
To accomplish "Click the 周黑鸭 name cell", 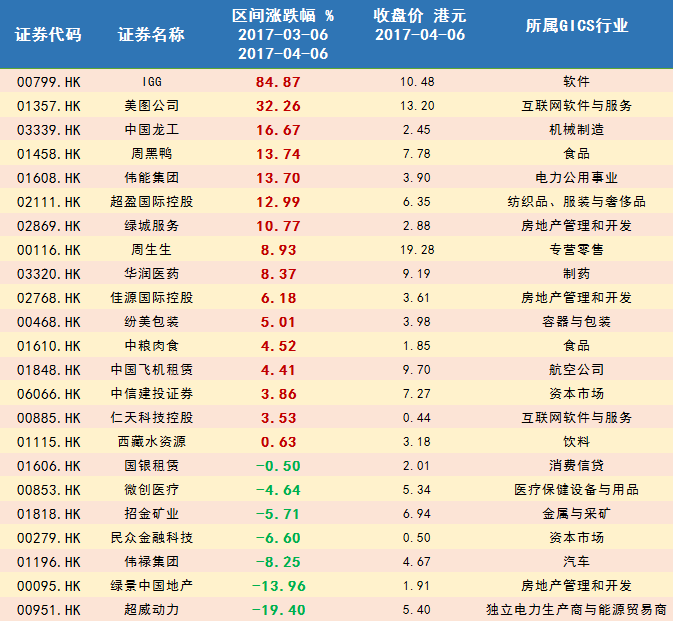I will 152,154.
